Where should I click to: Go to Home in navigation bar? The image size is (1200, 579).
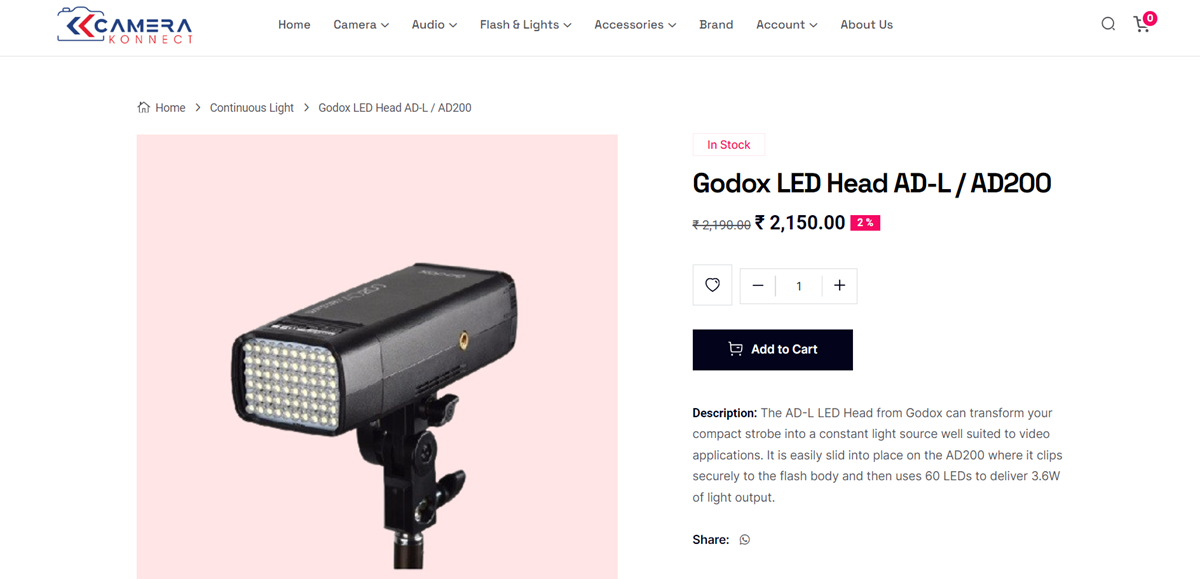point(294,25)
